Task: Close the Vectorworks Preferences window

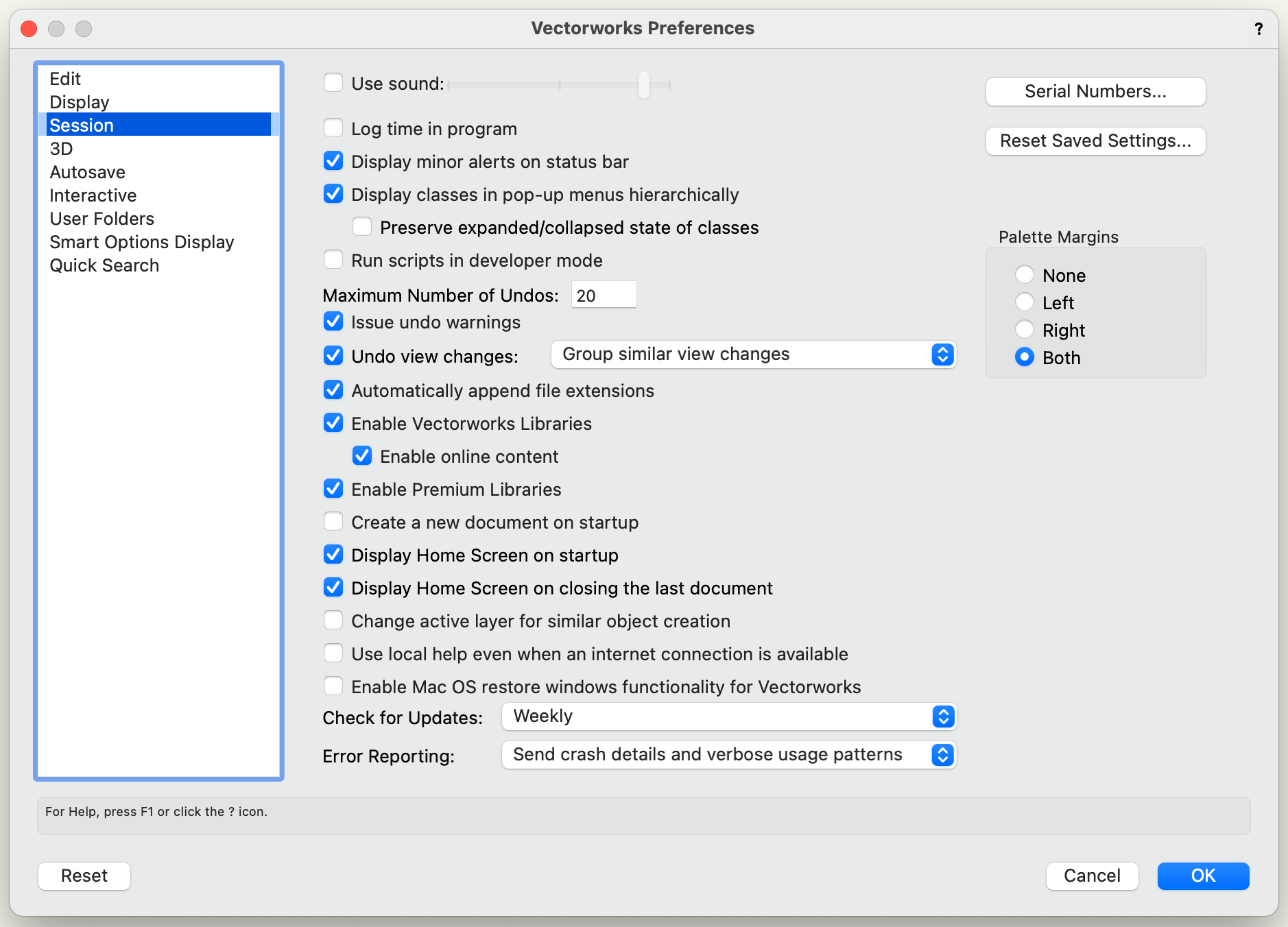Action: click(x=29, y=29)
